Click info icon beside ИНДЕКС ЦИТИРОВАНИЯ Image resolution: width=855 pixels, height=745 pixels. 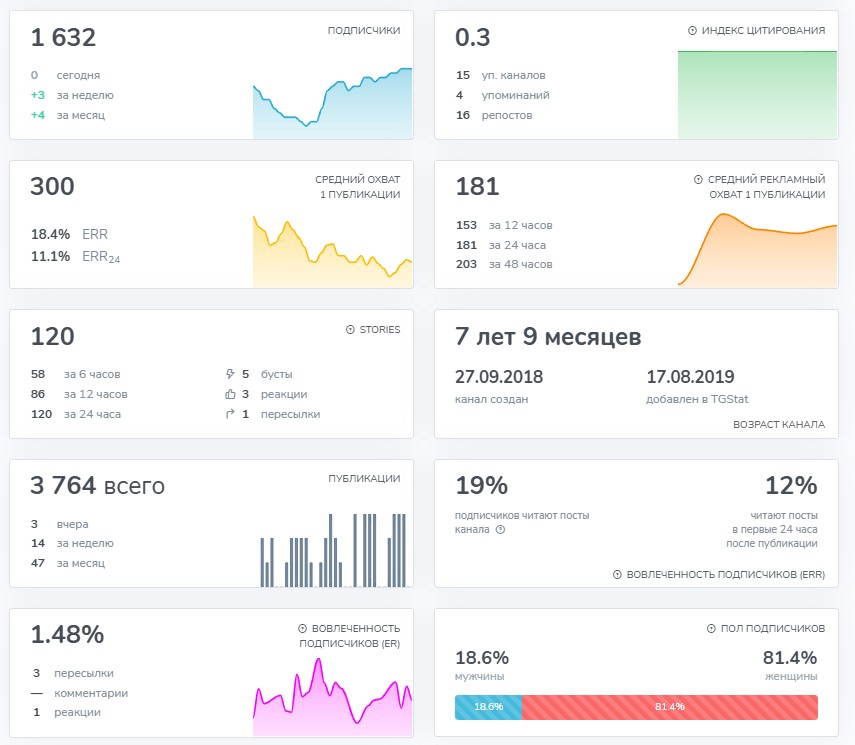click(692, 31)
